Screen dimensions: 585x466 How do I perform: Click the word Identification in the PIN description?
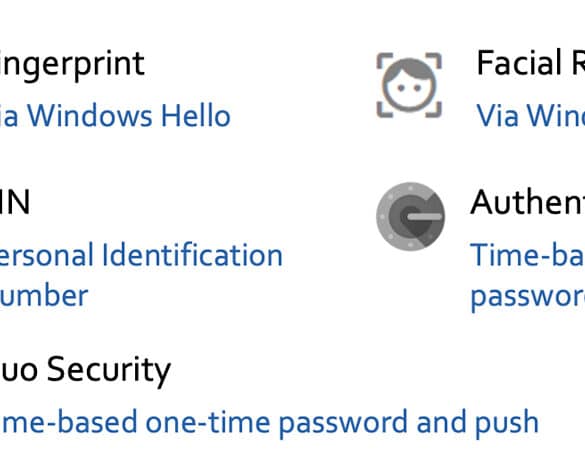(x=192, y=255)
